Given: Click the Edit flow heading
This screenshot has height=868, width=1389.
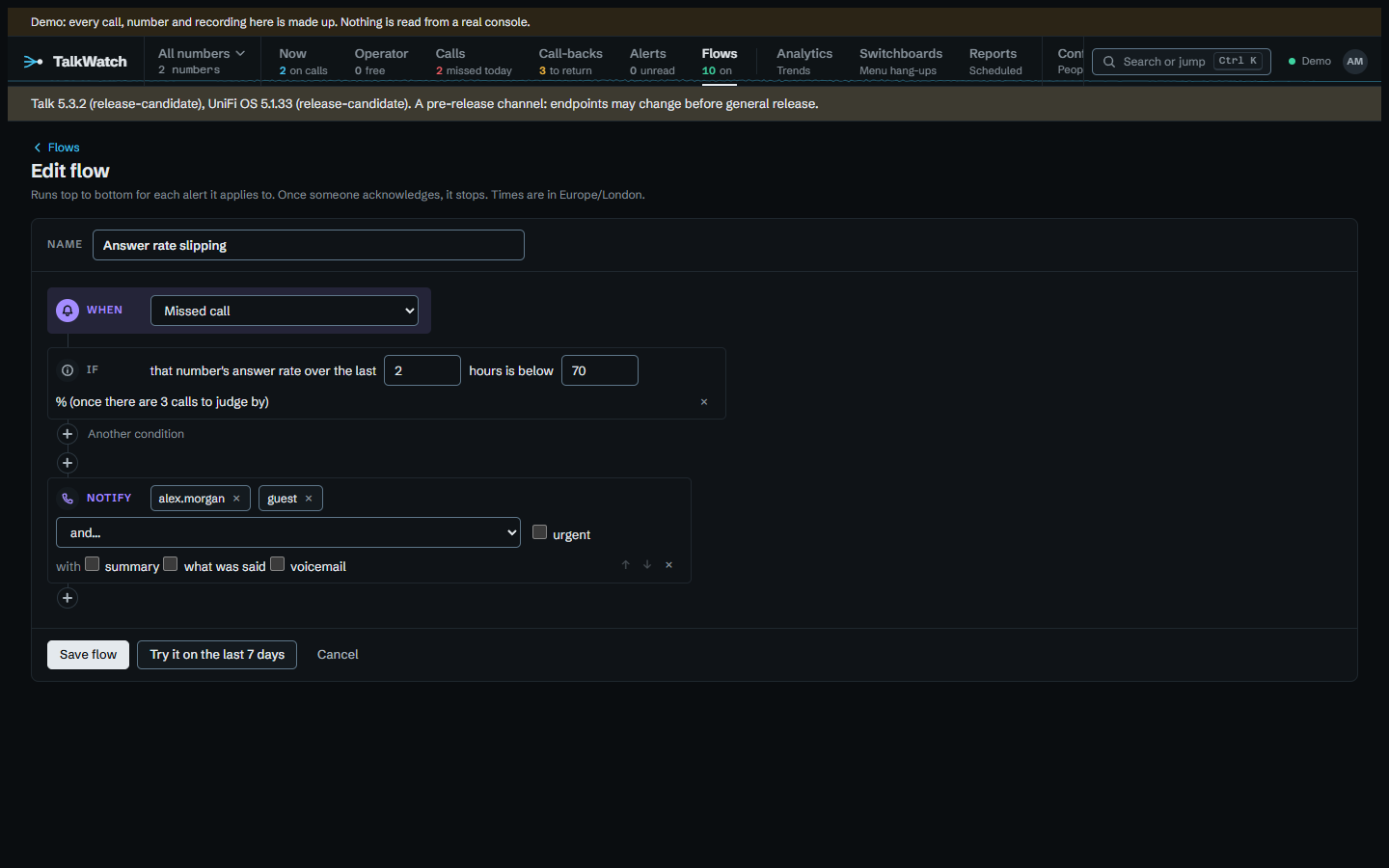Looking at the screenshot, I should pyautogui.click(x=70, y=171).
